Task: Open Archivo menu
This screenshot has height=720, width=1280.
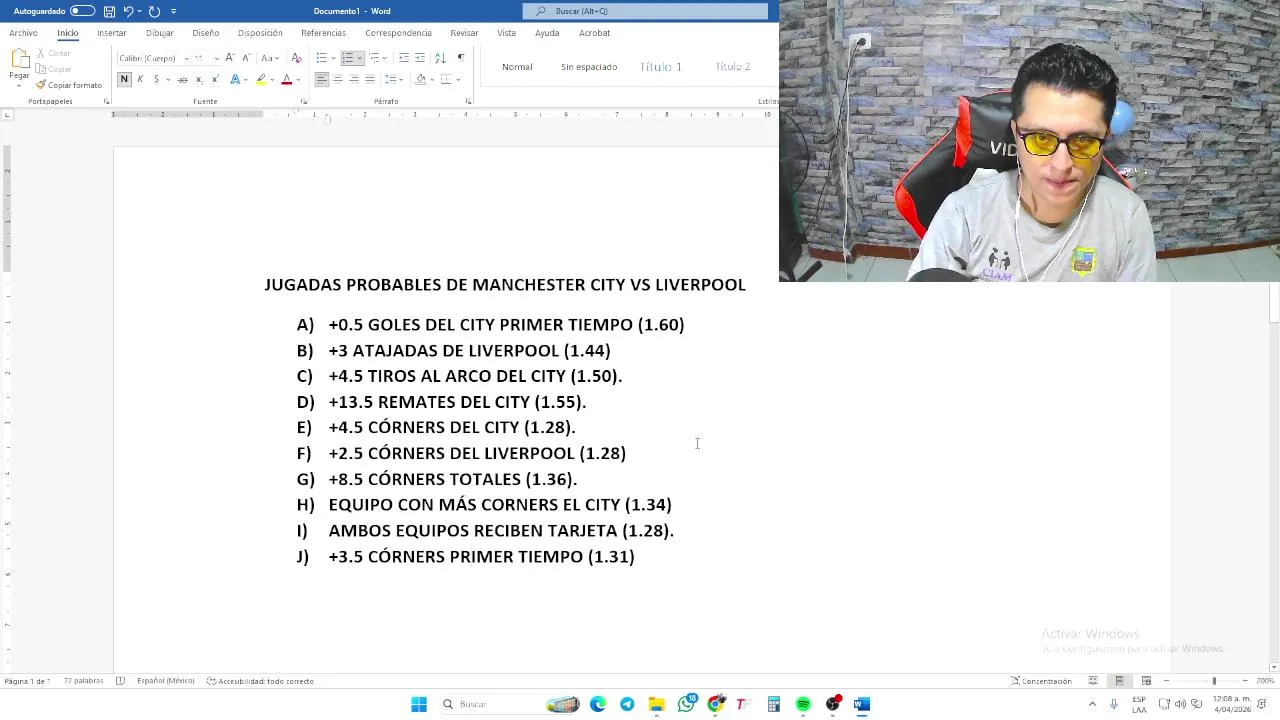Action: click(23, 33)
